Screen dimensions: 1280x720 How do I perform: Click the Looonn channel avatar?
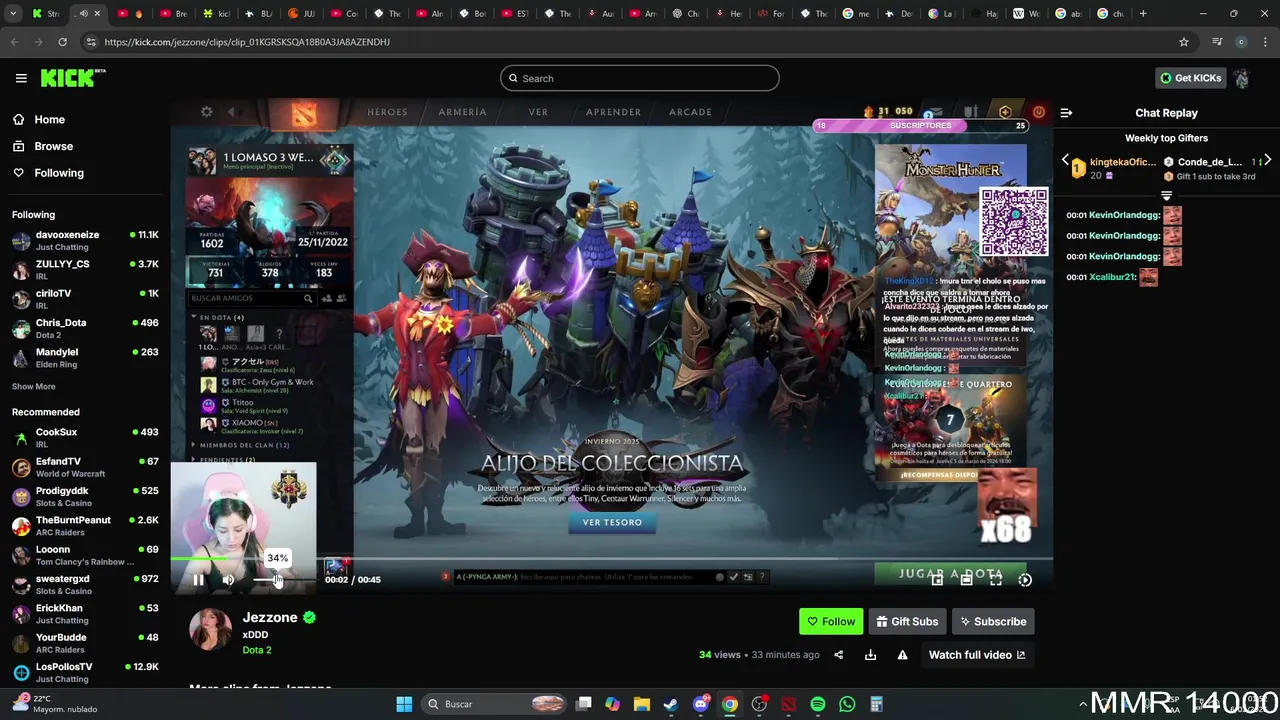pyautogui.click(x=21, y=555)
